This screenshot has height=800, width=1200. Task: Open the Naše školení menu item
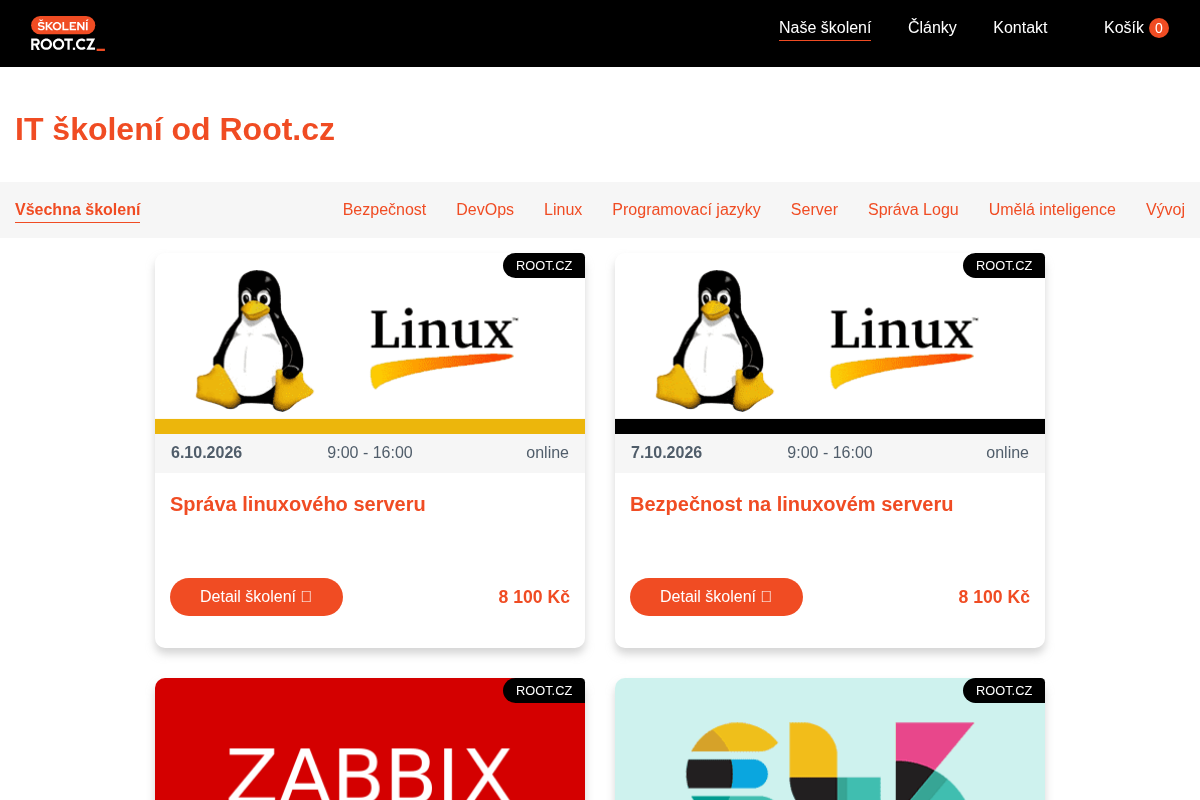[x=825, y=28]
